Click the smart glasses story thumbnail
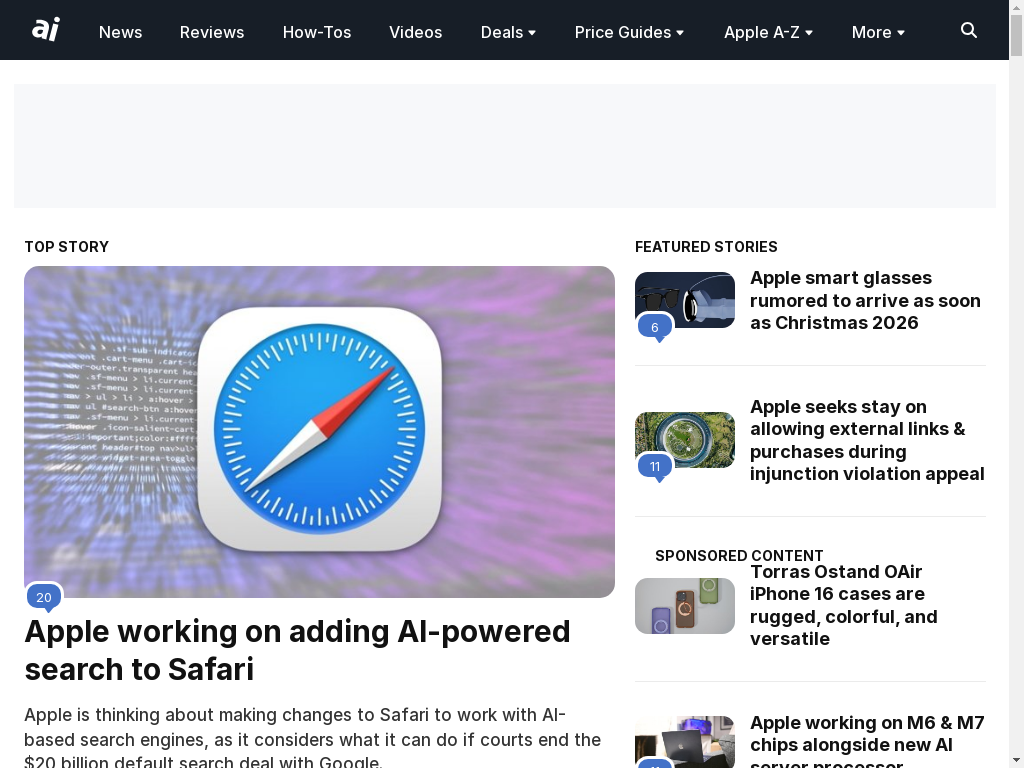This screenshot has height=768, width=1024. [x=685, y=300]
